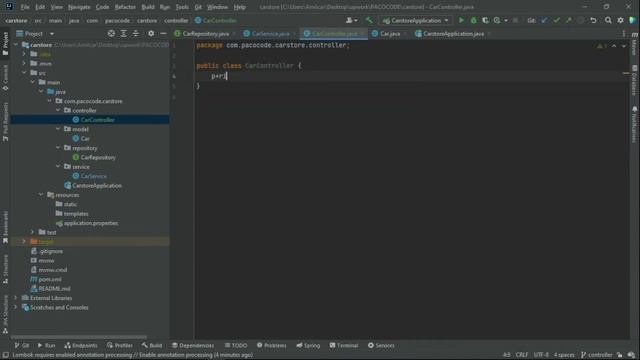Select opened file locate icon in Project panel
Screen dimensions: 640x360
tap(111, 33)
